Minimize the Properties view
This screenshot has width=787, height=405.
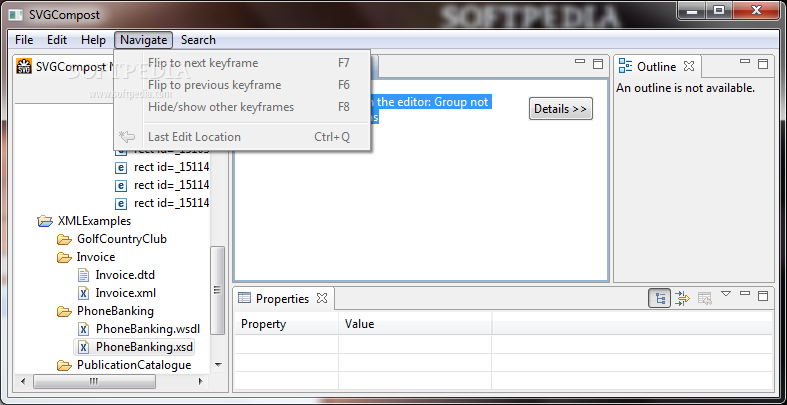click(x=745, y=293)
